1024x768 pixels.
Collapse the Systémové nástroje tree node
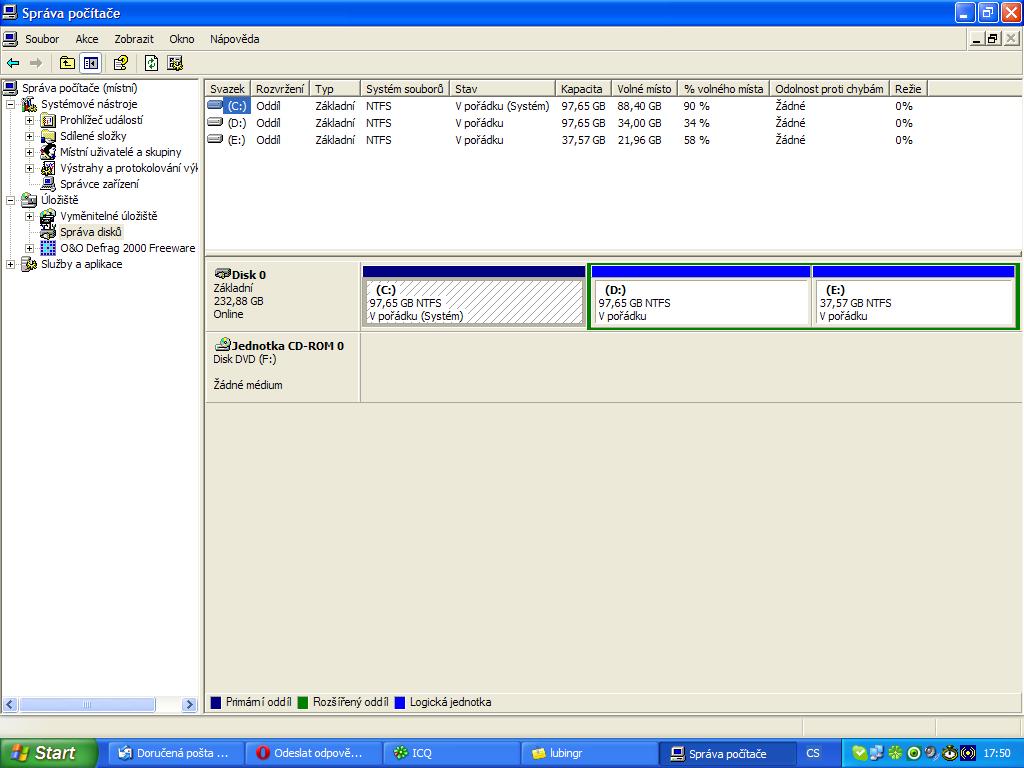pyautogui.click(x=11, y=104)
